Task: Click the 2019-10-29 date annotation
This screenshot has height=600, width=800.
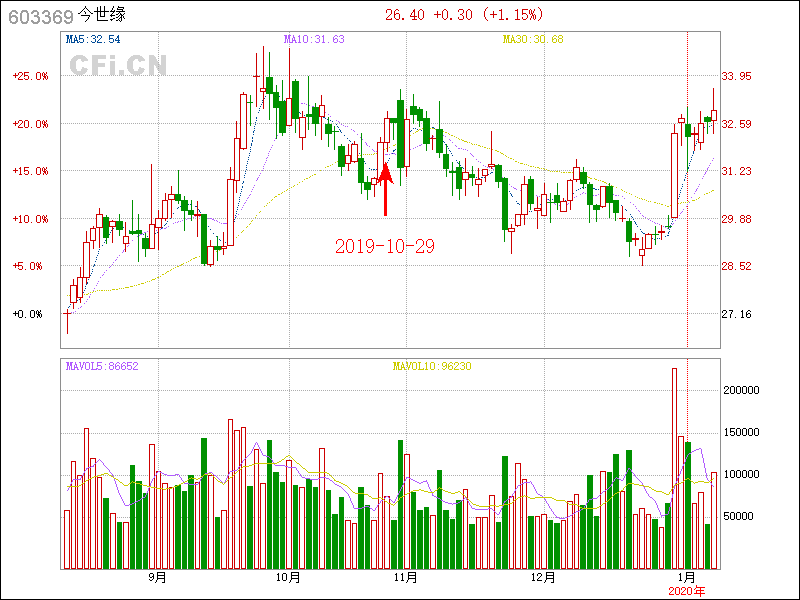Action: click(385, 246)
